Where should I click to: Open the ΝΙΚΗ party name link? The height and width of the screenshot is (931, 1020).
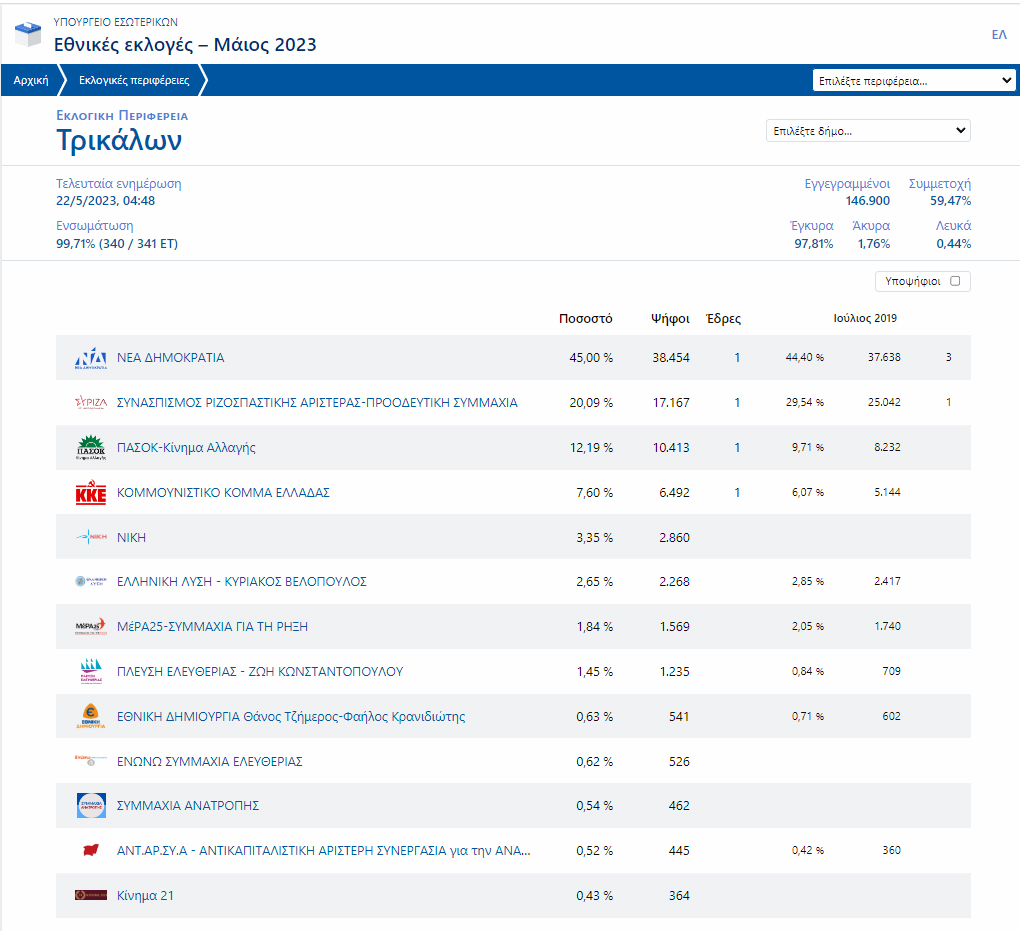tap(131, 538)
